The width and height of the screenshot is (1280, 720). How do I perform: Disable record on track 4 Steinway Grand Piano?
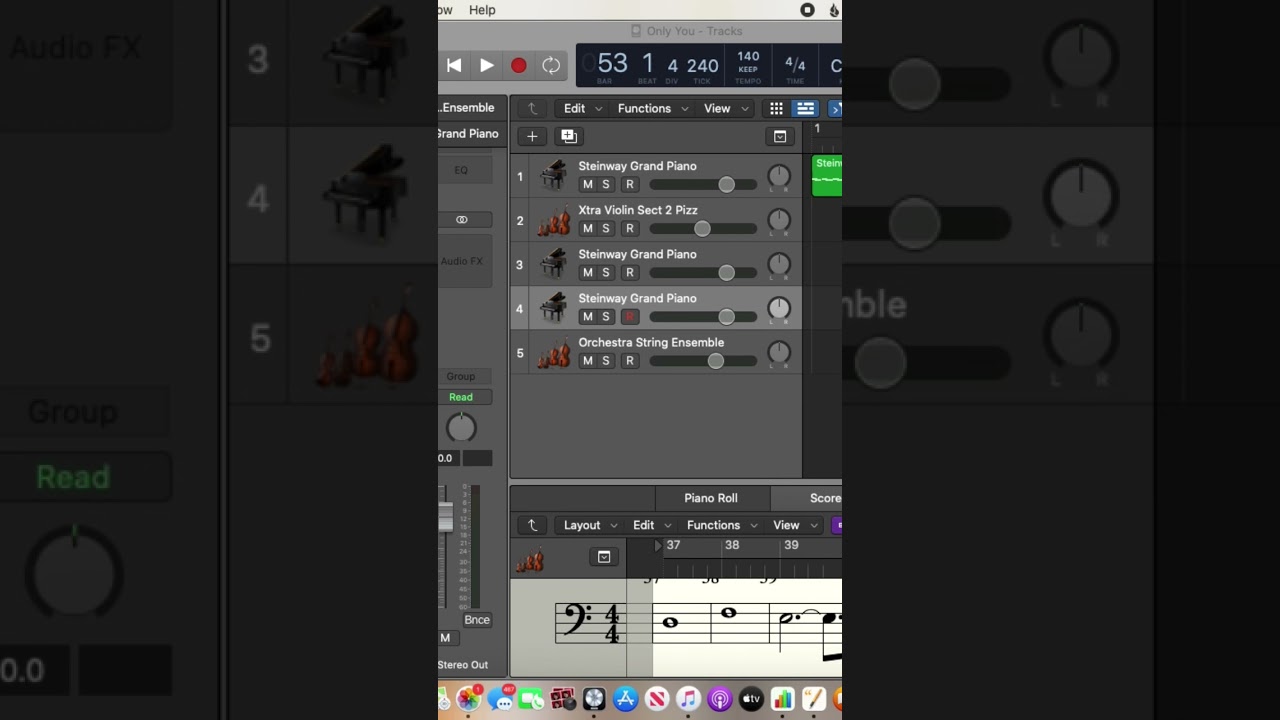(629, 317)
